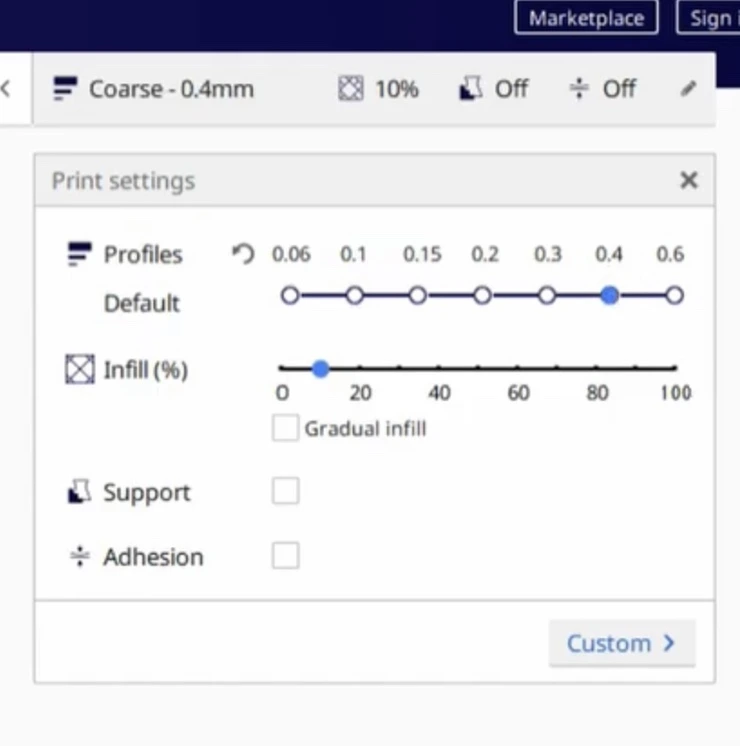740x746 pixels.
Task: Click the infill pattern icon showing 10%
Action: (x=350, y=89)
